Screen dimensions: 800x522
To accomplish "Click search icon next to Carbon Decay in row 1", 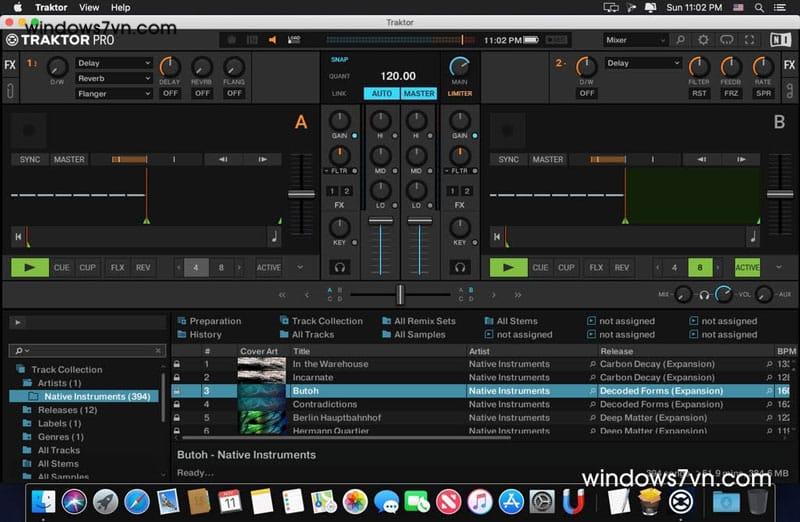I will (592, 364).
